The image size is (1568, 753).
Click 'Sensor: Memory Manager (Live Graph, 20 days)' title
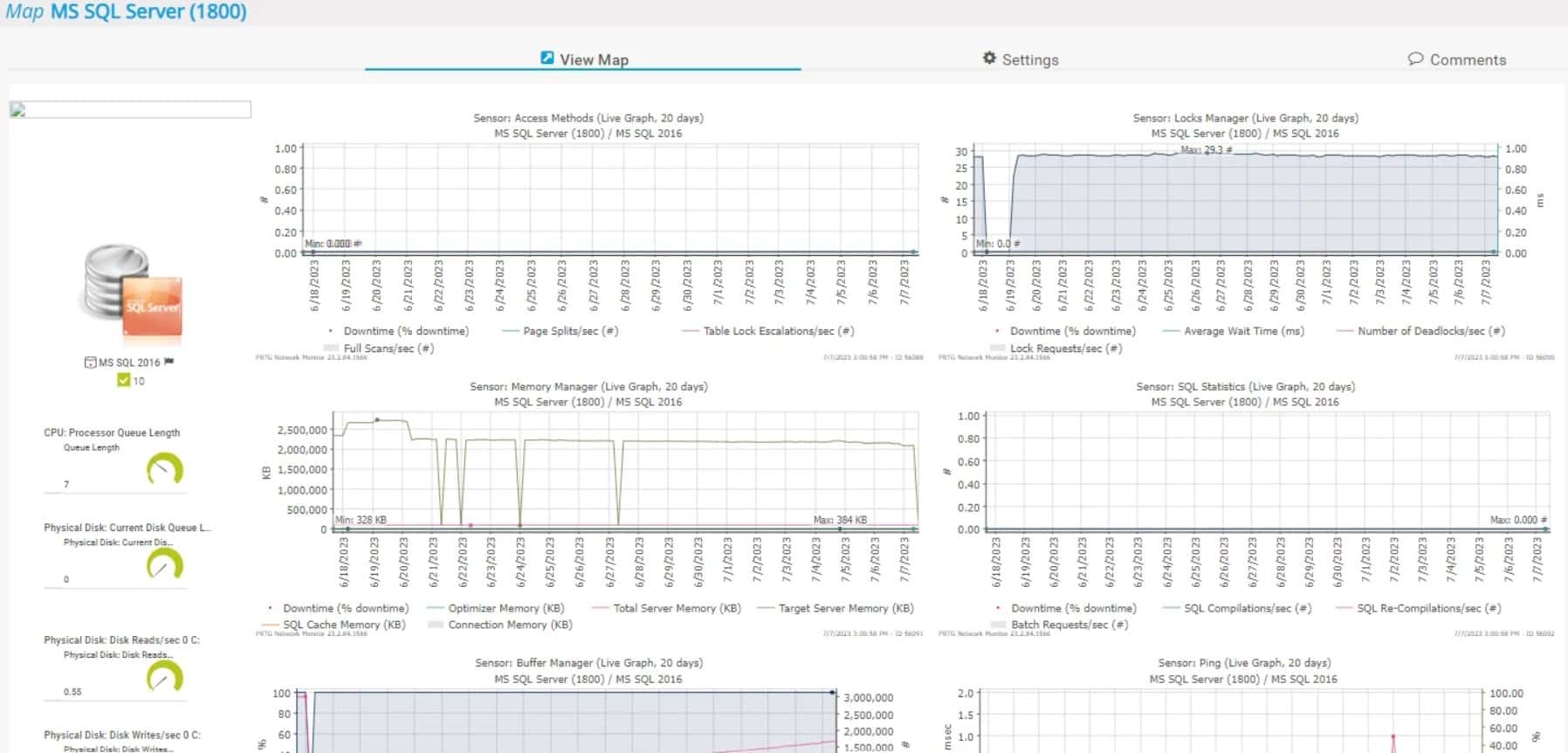click(588, 386)
